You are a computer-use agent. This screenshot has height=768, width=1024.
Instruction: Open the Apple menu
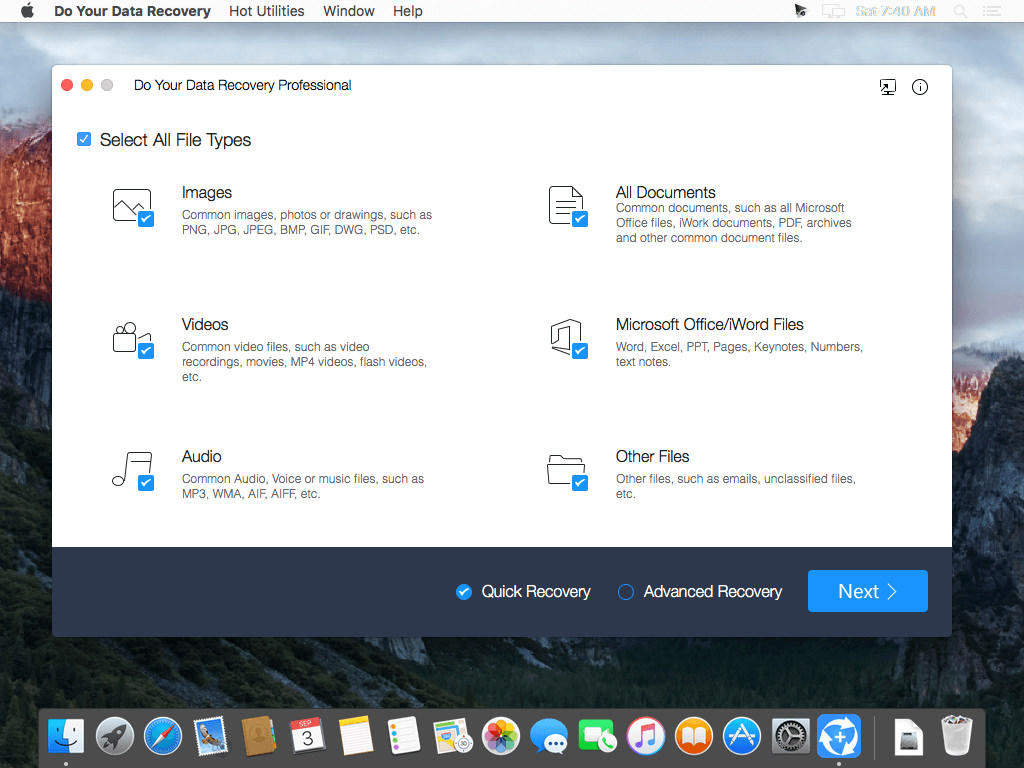27,11
